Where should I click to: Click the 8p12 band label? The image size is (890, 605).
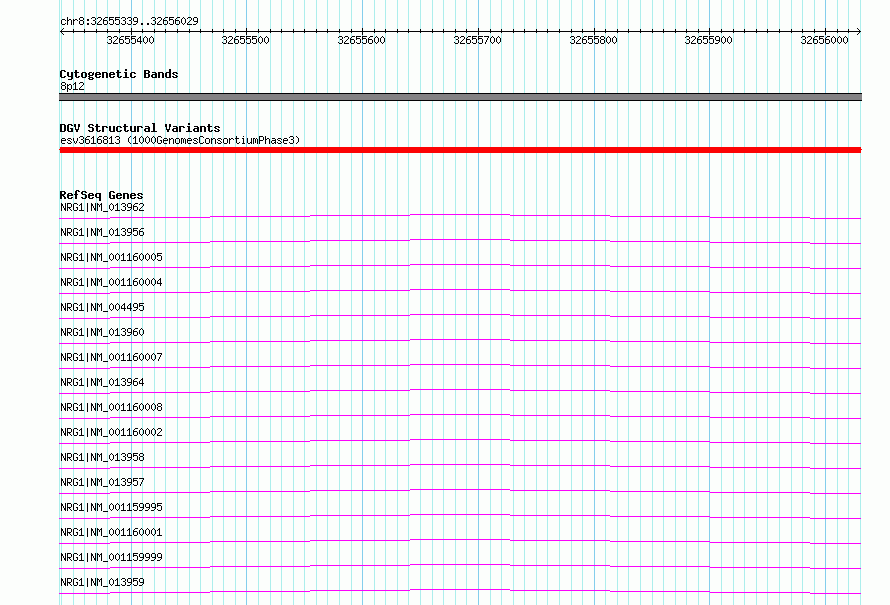(72, 86)
